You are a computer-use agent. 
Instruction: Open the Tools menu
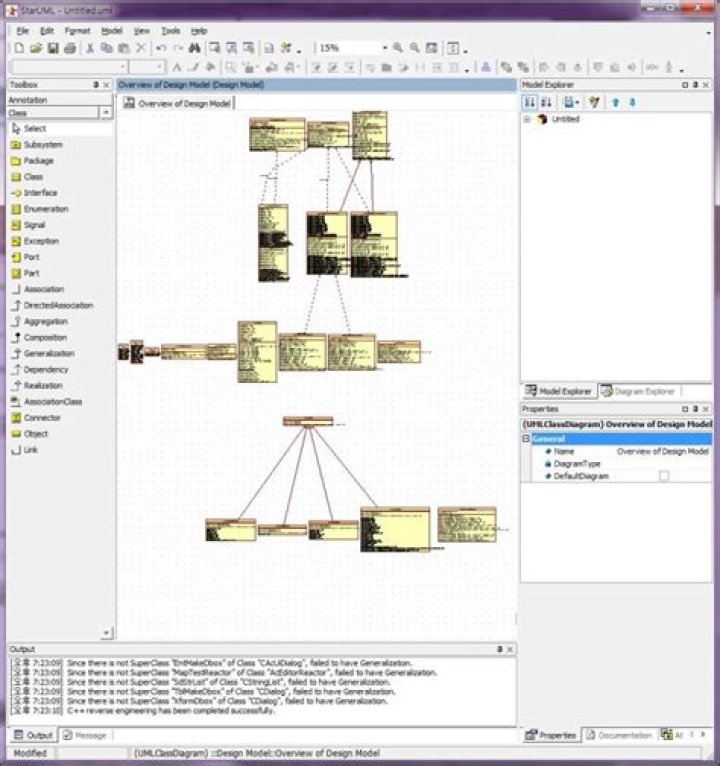pyautogui.click(x=170, y=31)
